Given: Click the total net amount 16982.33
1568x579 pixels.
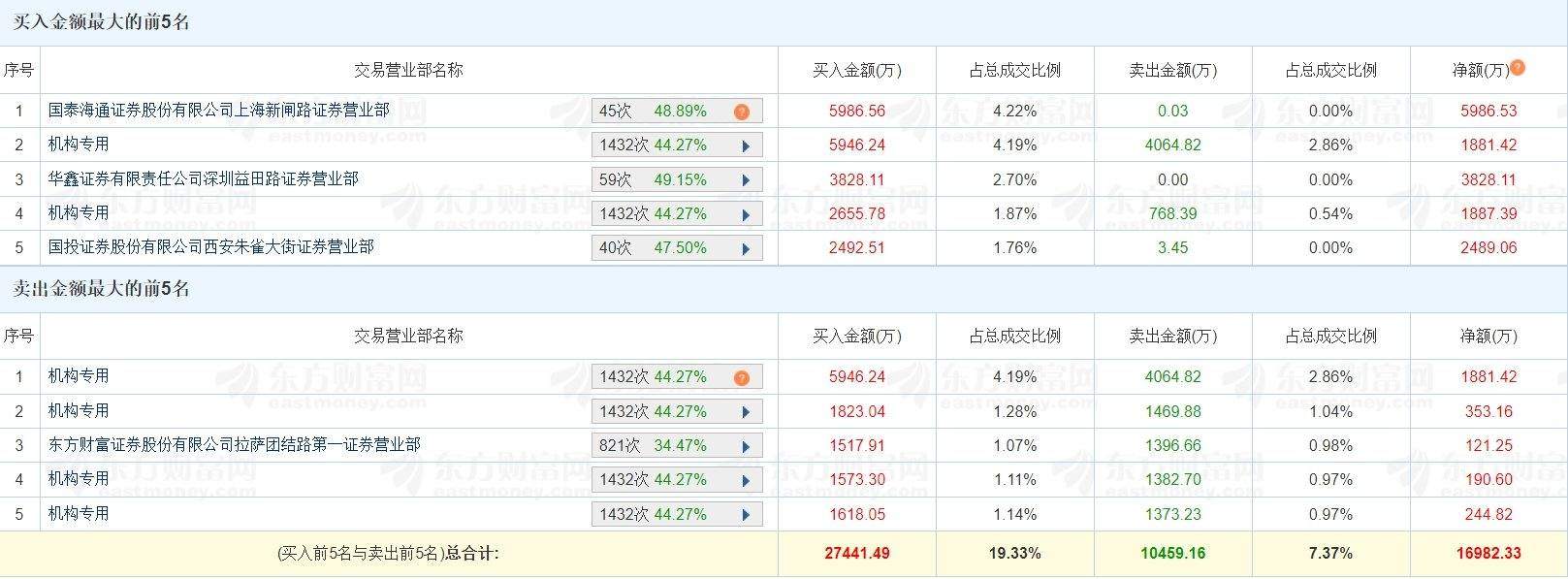Looking at the screenshot, I should click(x=1488, y=554).
